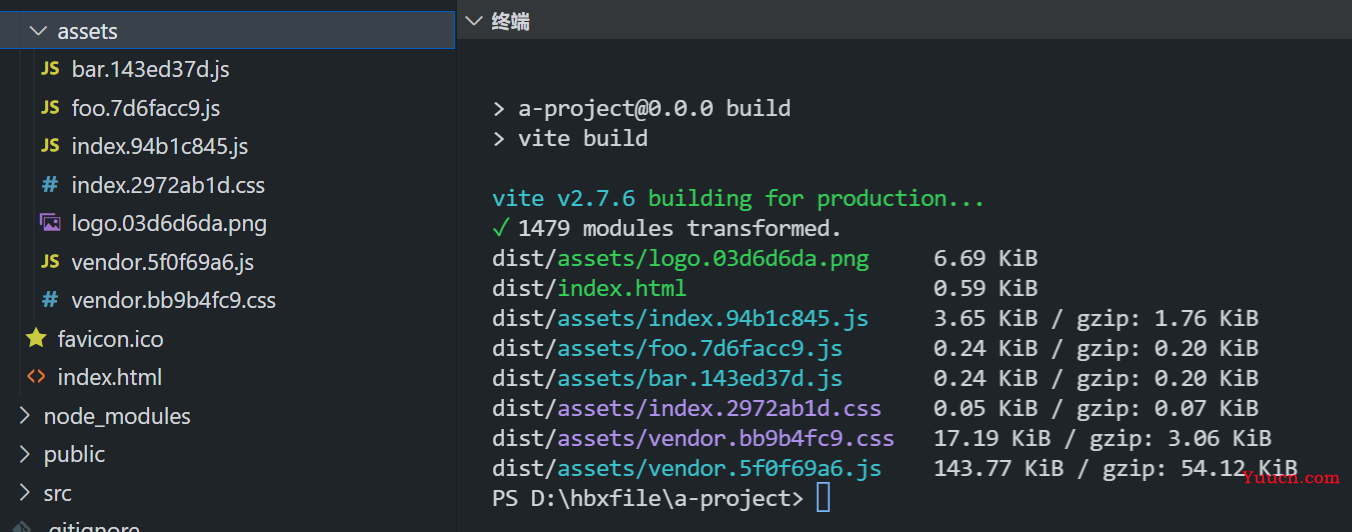This screenshot has height=532, width=1352.
Task: Click '3.65 KiB / gzip: 1.76 KiB' value
Action: click(1096, 318)
